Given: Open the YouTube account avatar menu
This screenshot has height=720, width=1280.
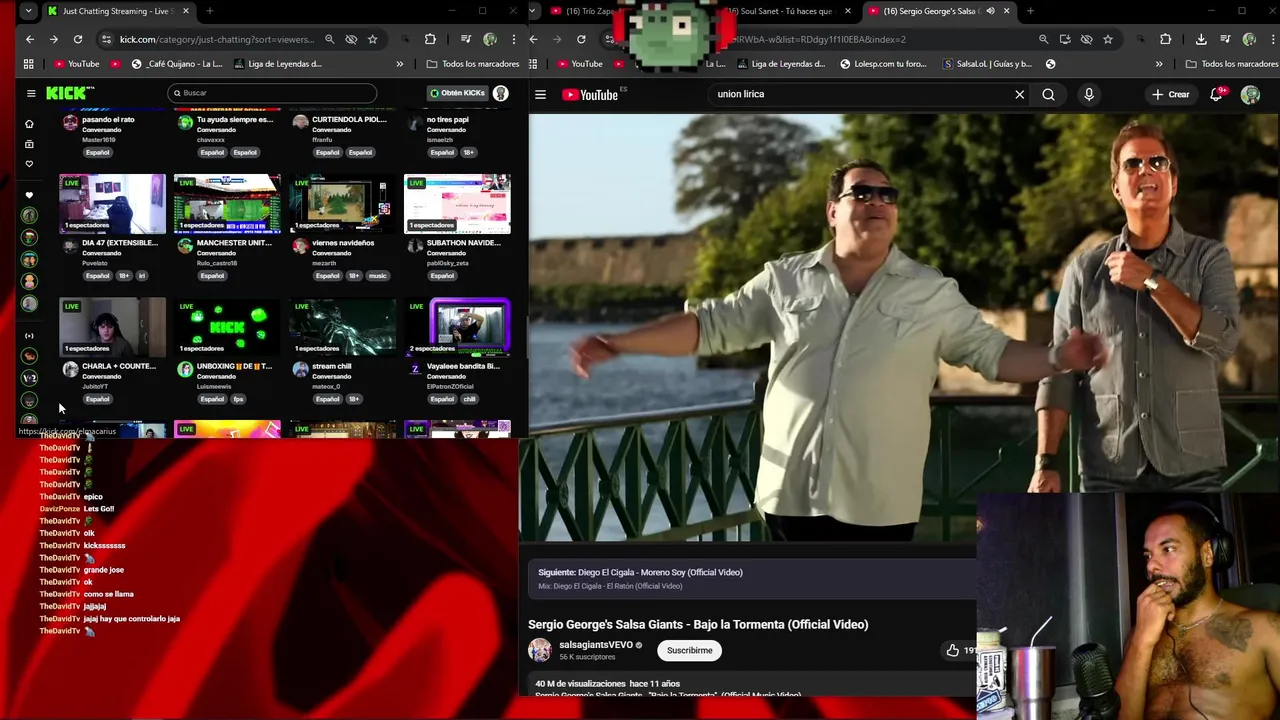Looking at the screenshot, I should (1250, 95).
